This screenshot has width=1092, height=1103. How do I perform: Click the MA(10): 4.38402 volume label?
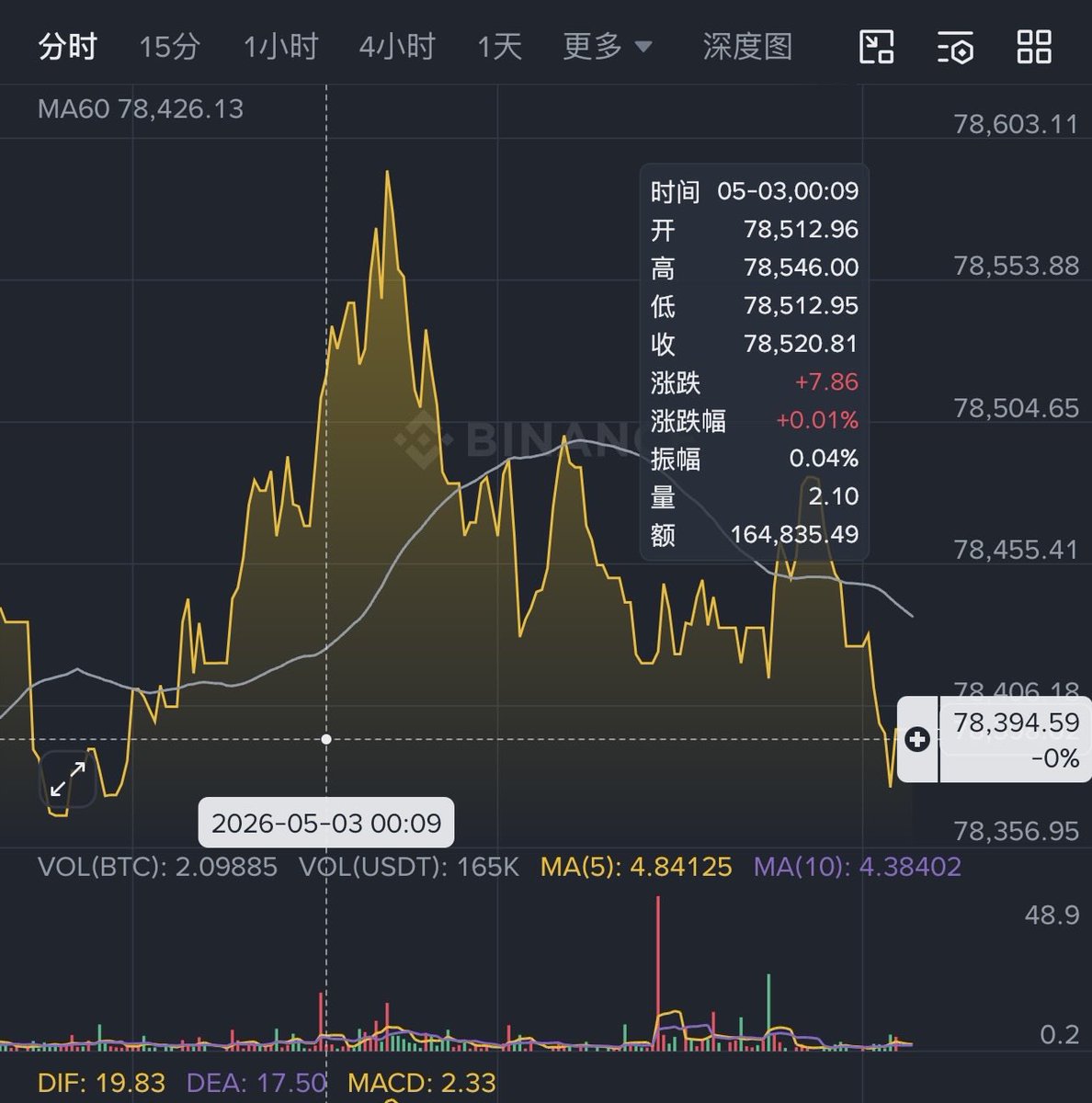tap(858, 867)
